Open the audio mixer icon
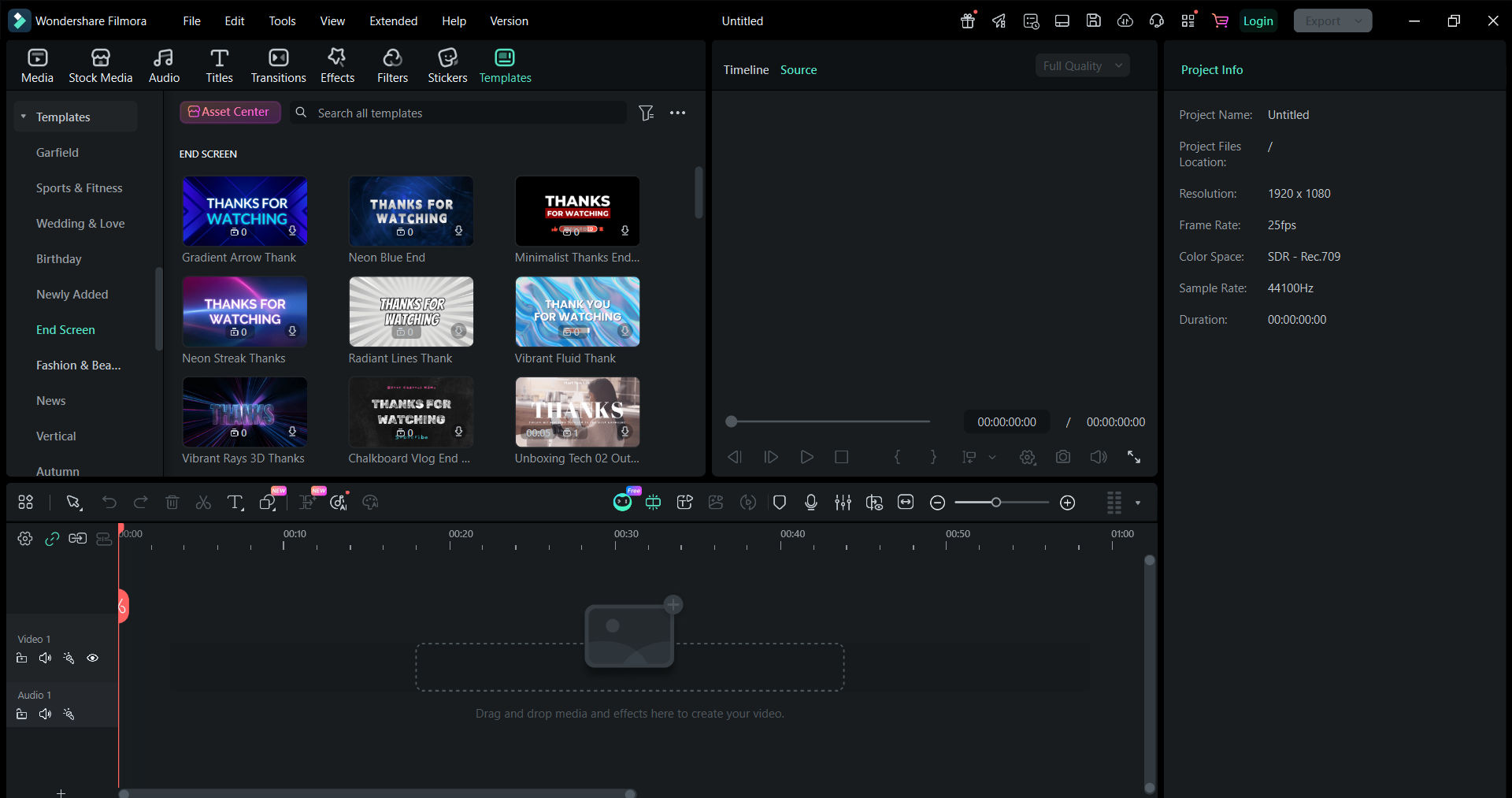This screenshot has width=1512, height=798. [843, 502]
